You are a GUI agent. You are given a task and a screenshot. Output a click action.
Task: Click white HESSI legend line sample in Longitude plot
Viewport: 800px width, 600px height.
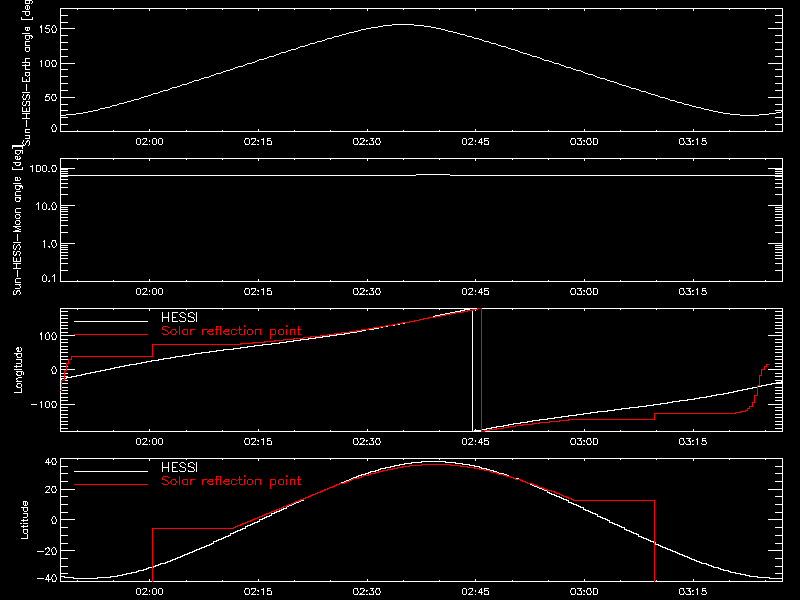pos(111,321)
